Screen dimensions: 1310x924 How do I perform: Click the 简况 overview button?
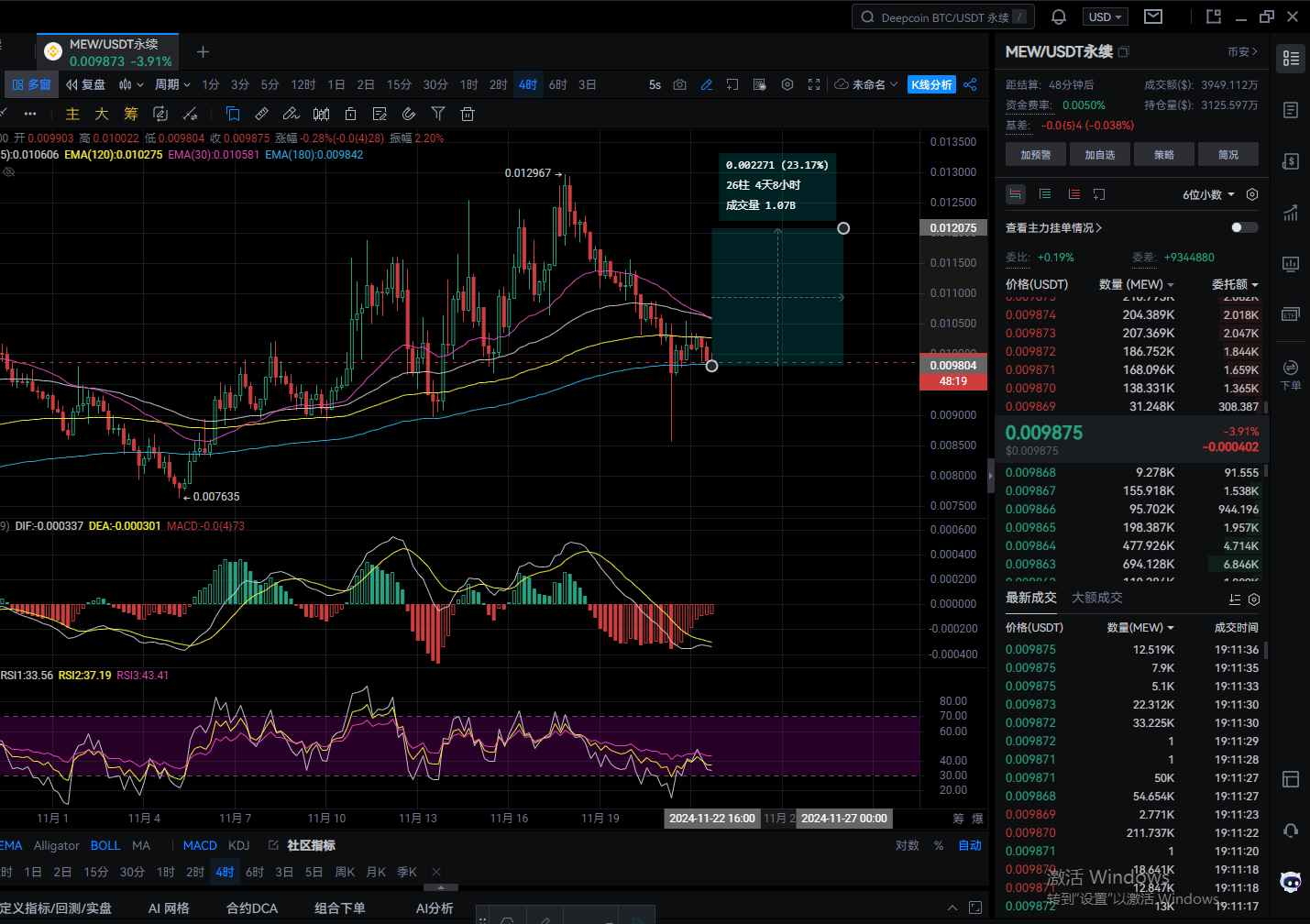(x=1228, y=154)
